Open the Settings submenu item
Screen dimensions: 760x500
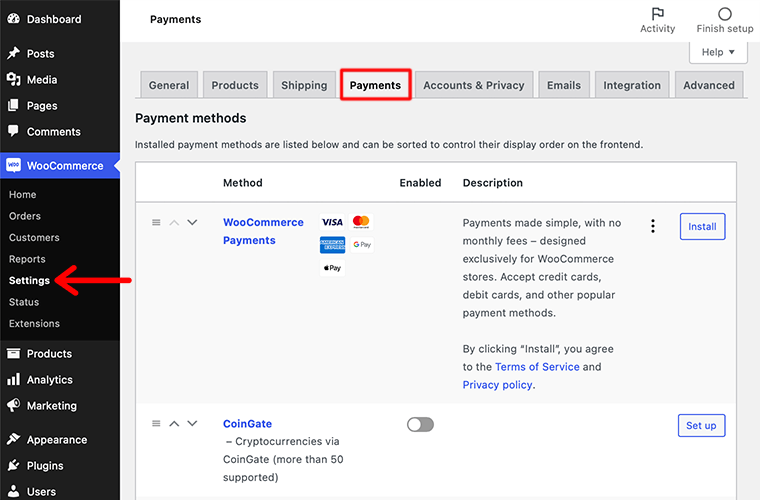[x=29, y=281]
